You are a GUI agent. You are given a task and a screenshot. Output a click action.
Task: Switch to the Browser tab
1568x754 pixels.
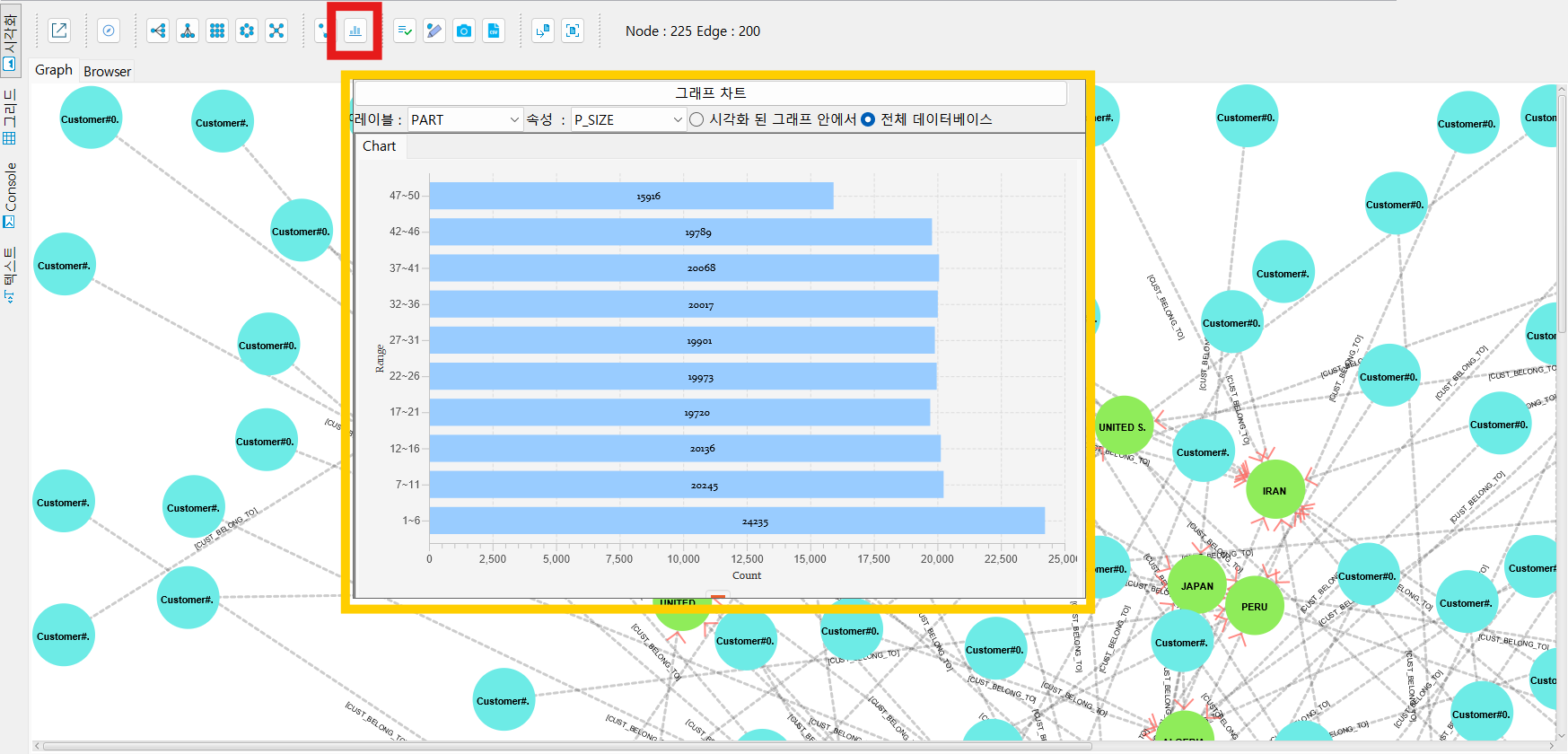[x=107, y=71]
